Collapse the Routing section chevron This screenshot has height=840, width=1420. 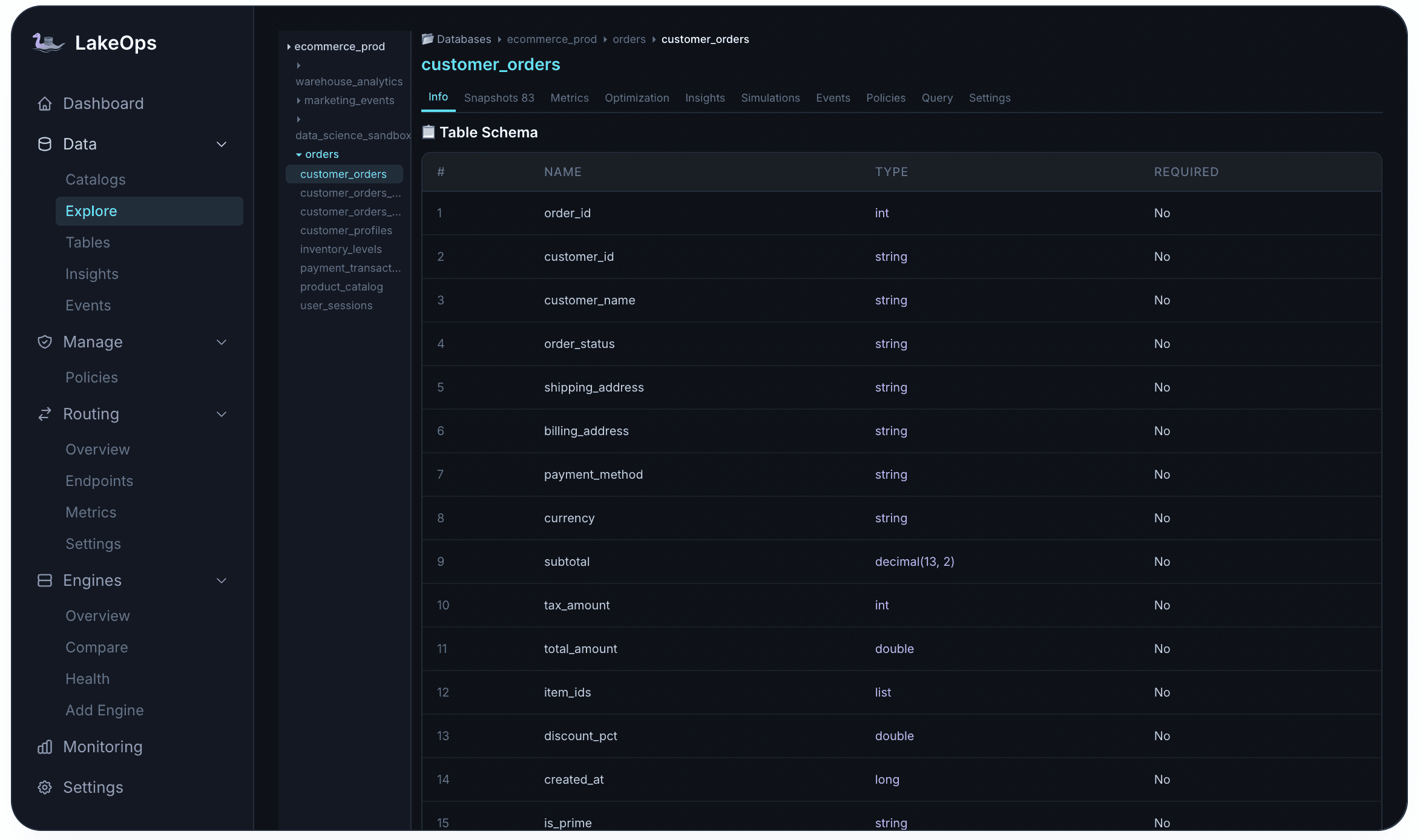(222, 414)
